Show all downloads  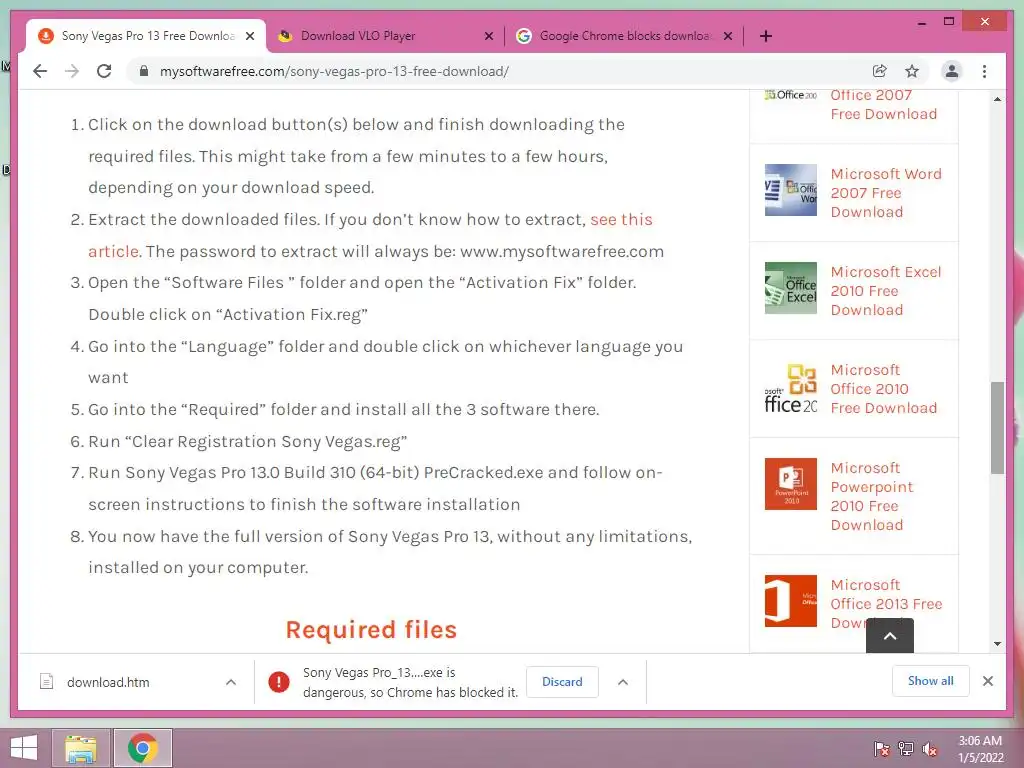point(931,681)
